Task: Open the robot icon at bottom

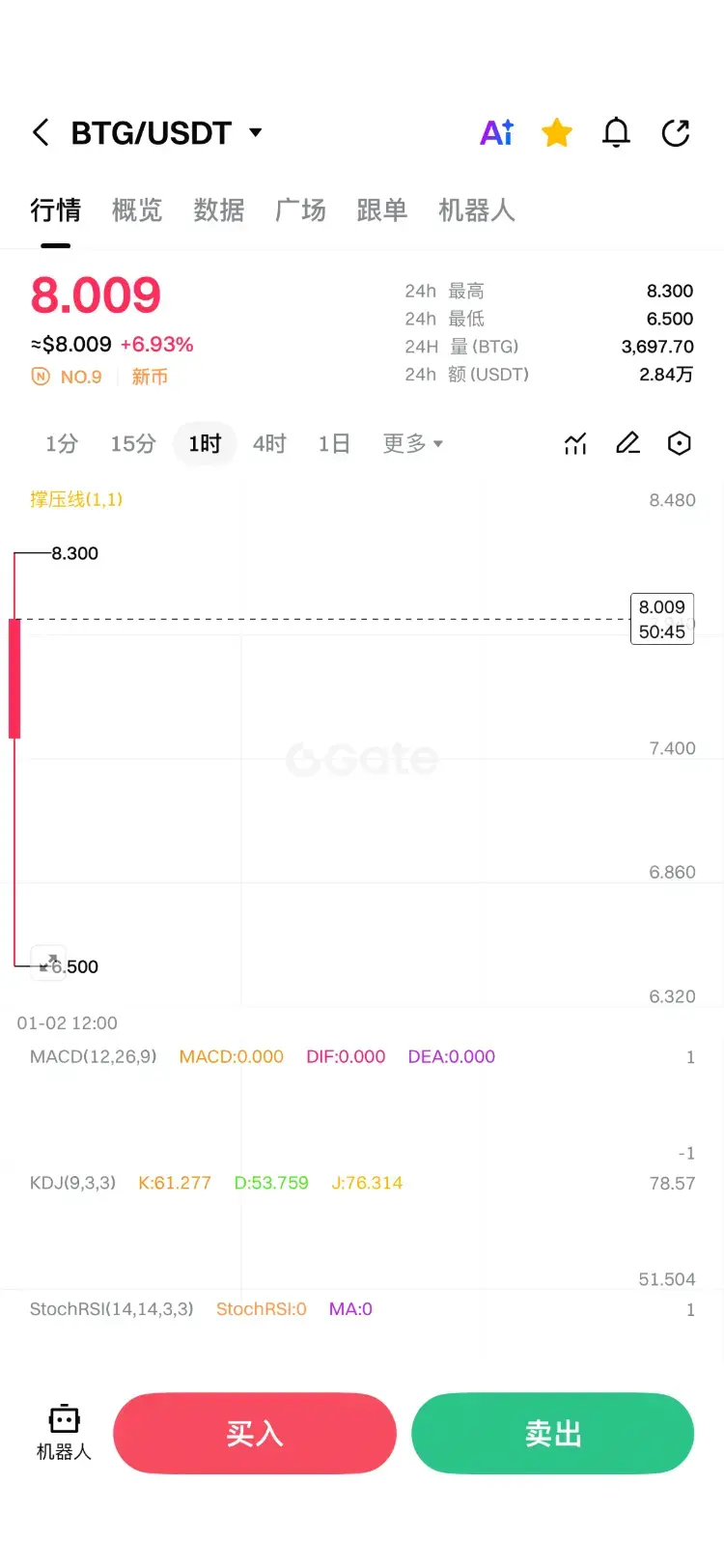Action: coord(64,1432)
